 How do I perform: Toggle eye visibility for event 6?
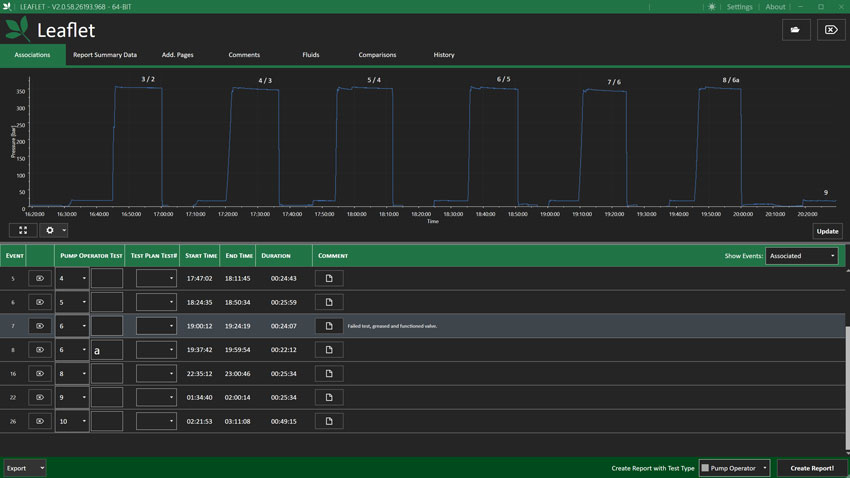coord(40,302)
